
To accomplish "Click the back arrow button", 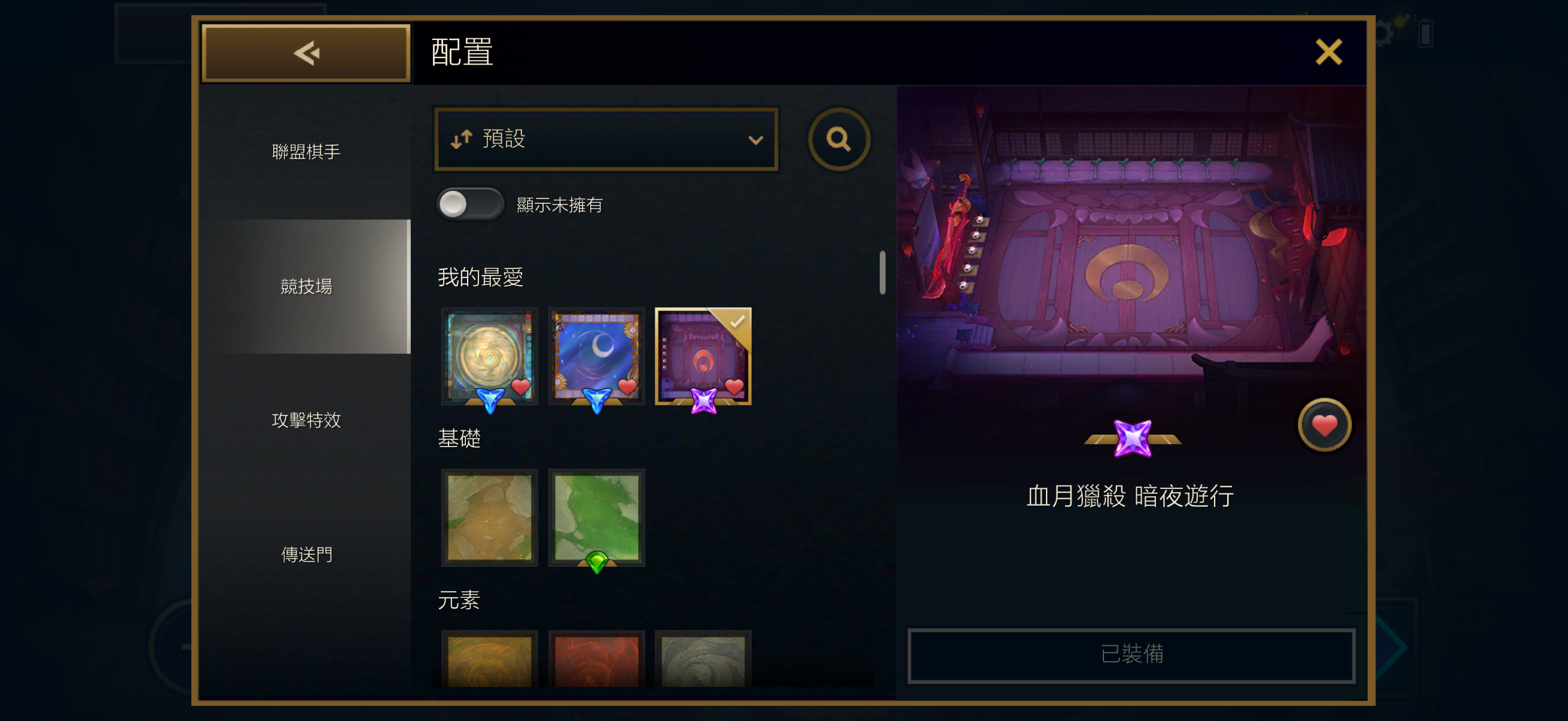I will [x=306, y=53].
